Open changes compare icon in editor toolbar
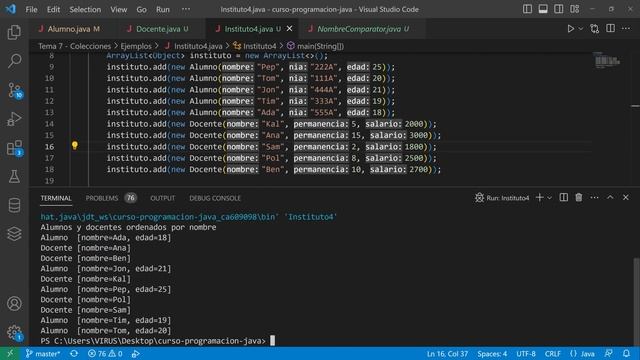 point(595,29)
